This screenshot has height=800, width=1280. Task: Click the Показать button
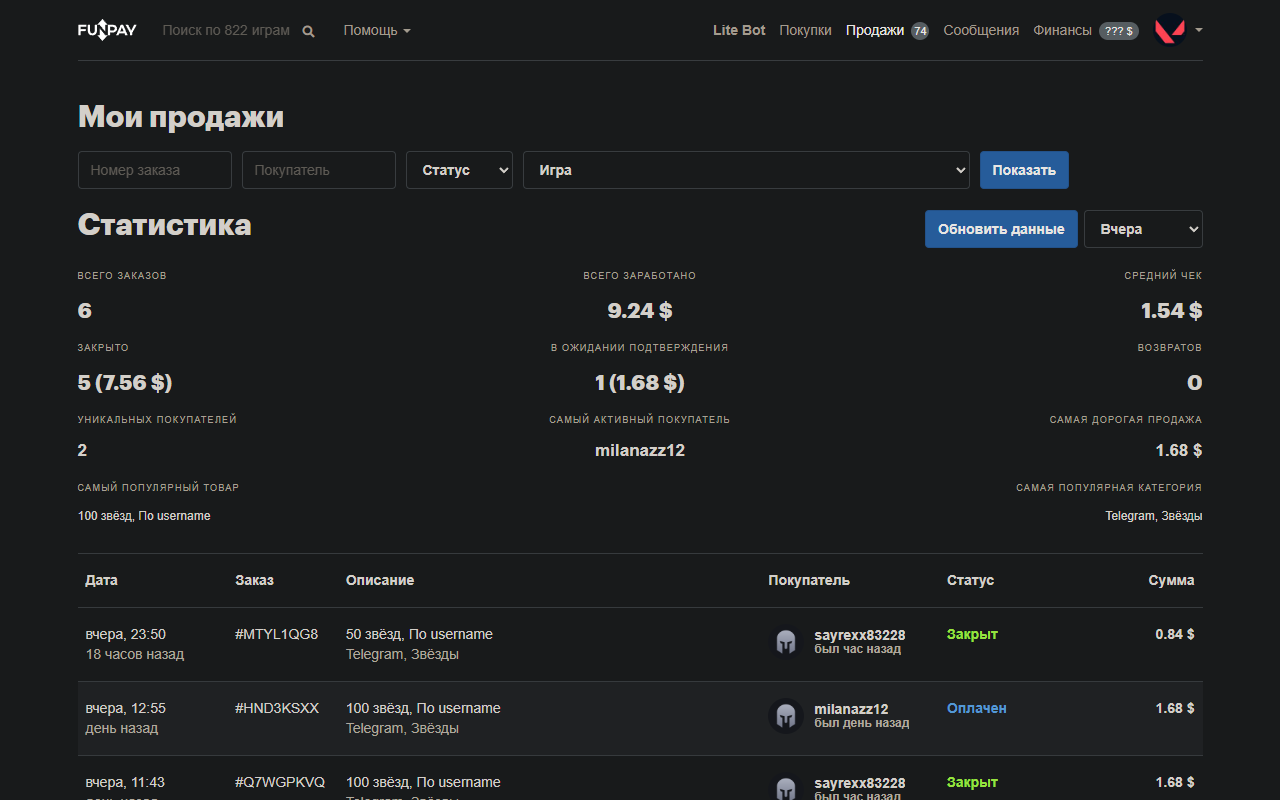(x=1024, y=170)
